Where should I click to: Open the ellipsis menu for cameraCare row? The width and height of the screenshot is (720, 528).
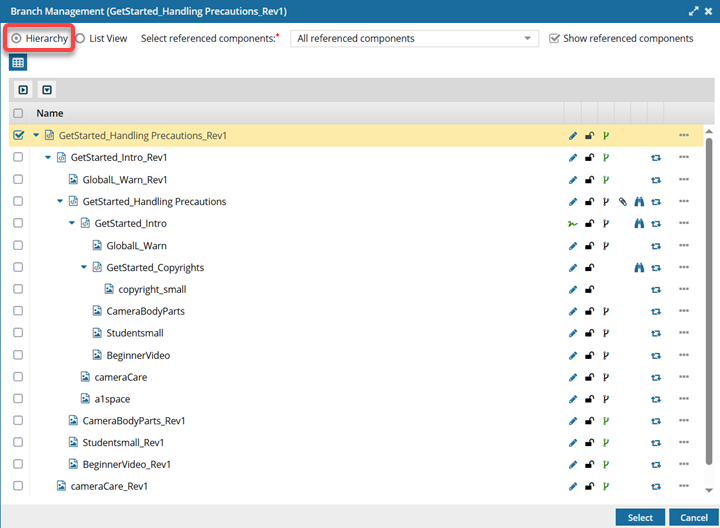(684, 377)
